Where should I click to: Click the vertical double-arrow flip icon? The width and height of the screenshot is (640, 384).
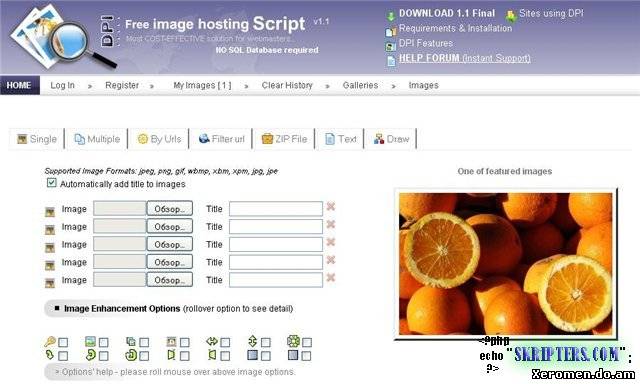click(253, 341)
